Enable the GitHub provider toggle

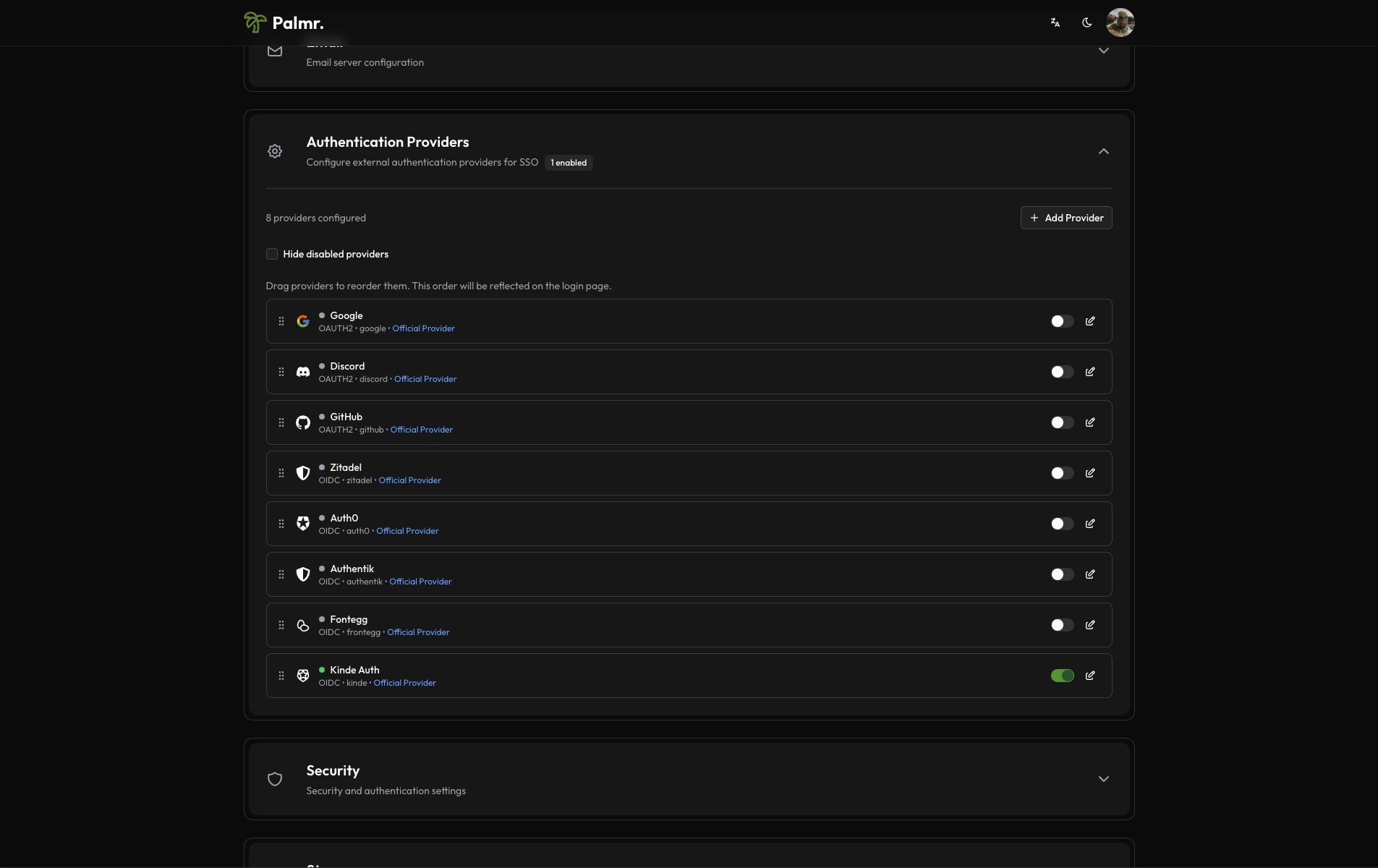click(1062, 422)
